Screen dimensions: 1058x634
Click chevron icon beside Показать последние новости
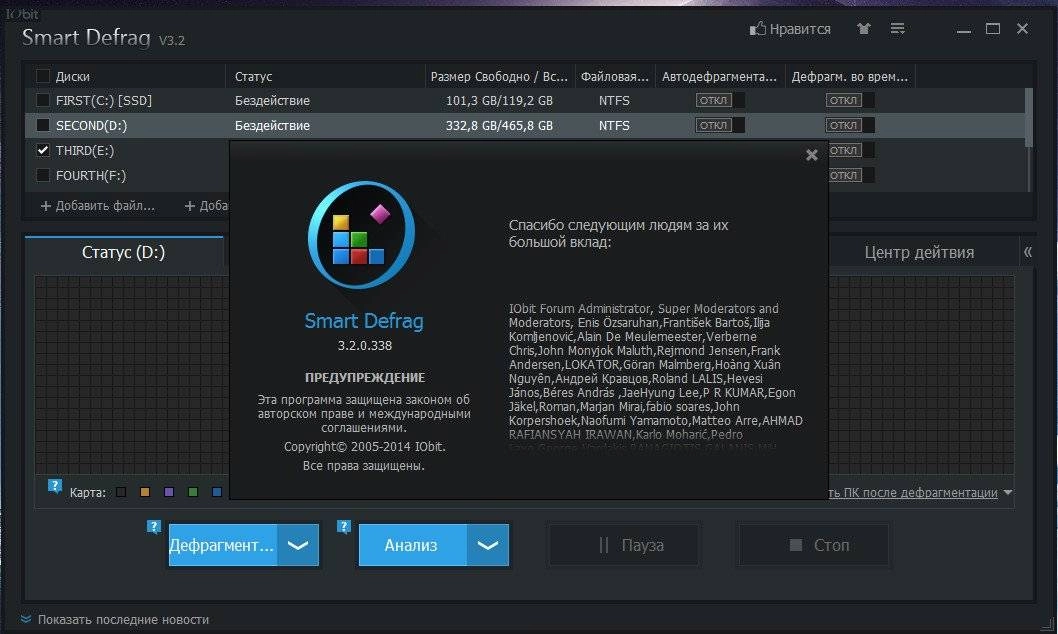(26, 618)
